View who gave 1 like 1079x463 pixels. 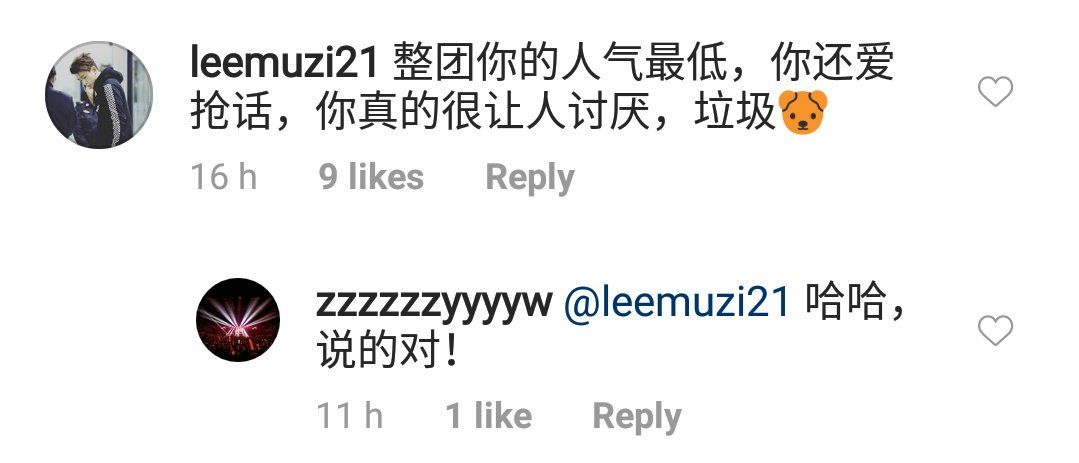click(489, 416)
